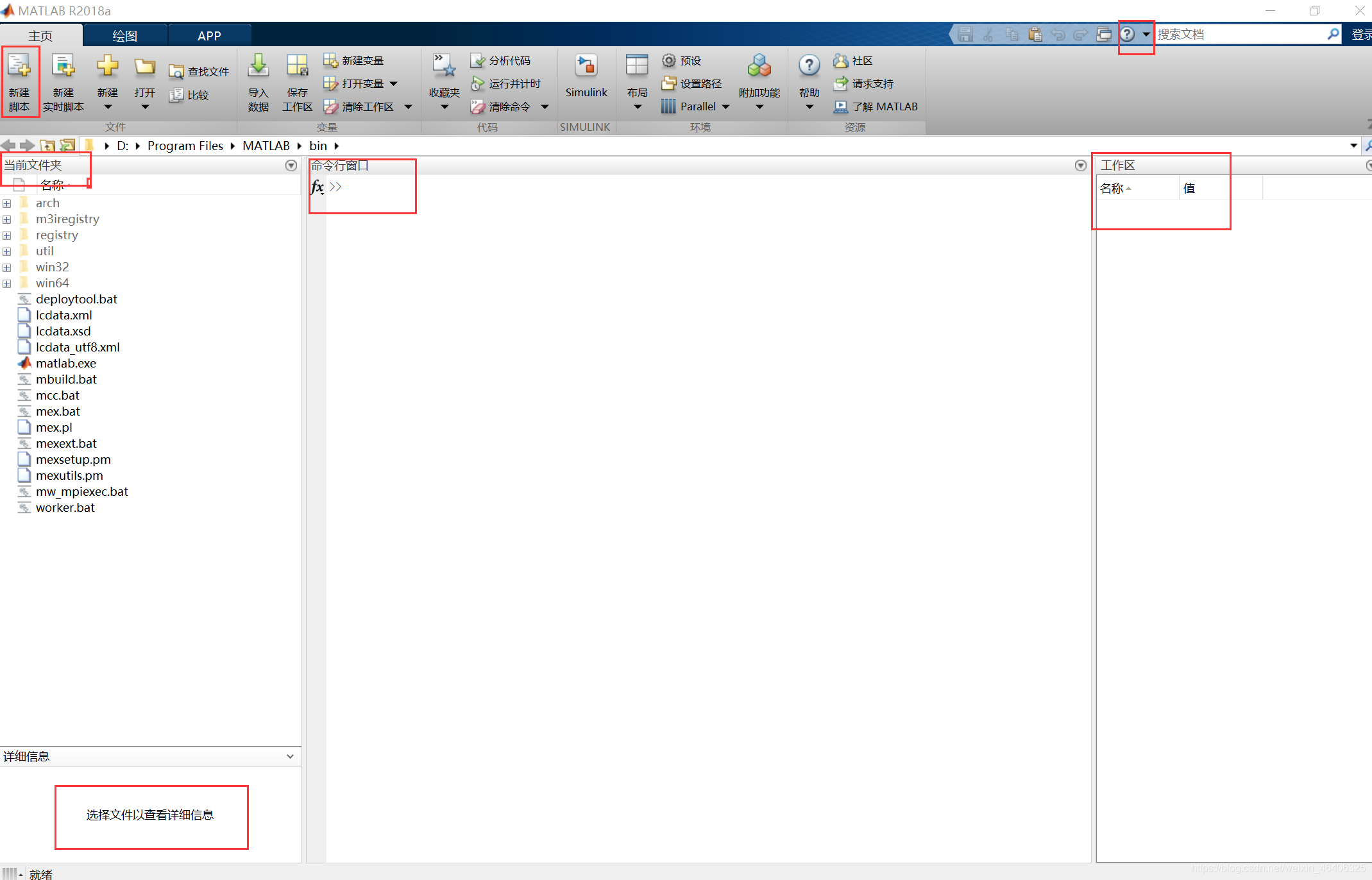1372x880 pixels.
Task: Open the Open (打开) file button
Action: pyautogui.click(x=145, y=81)
